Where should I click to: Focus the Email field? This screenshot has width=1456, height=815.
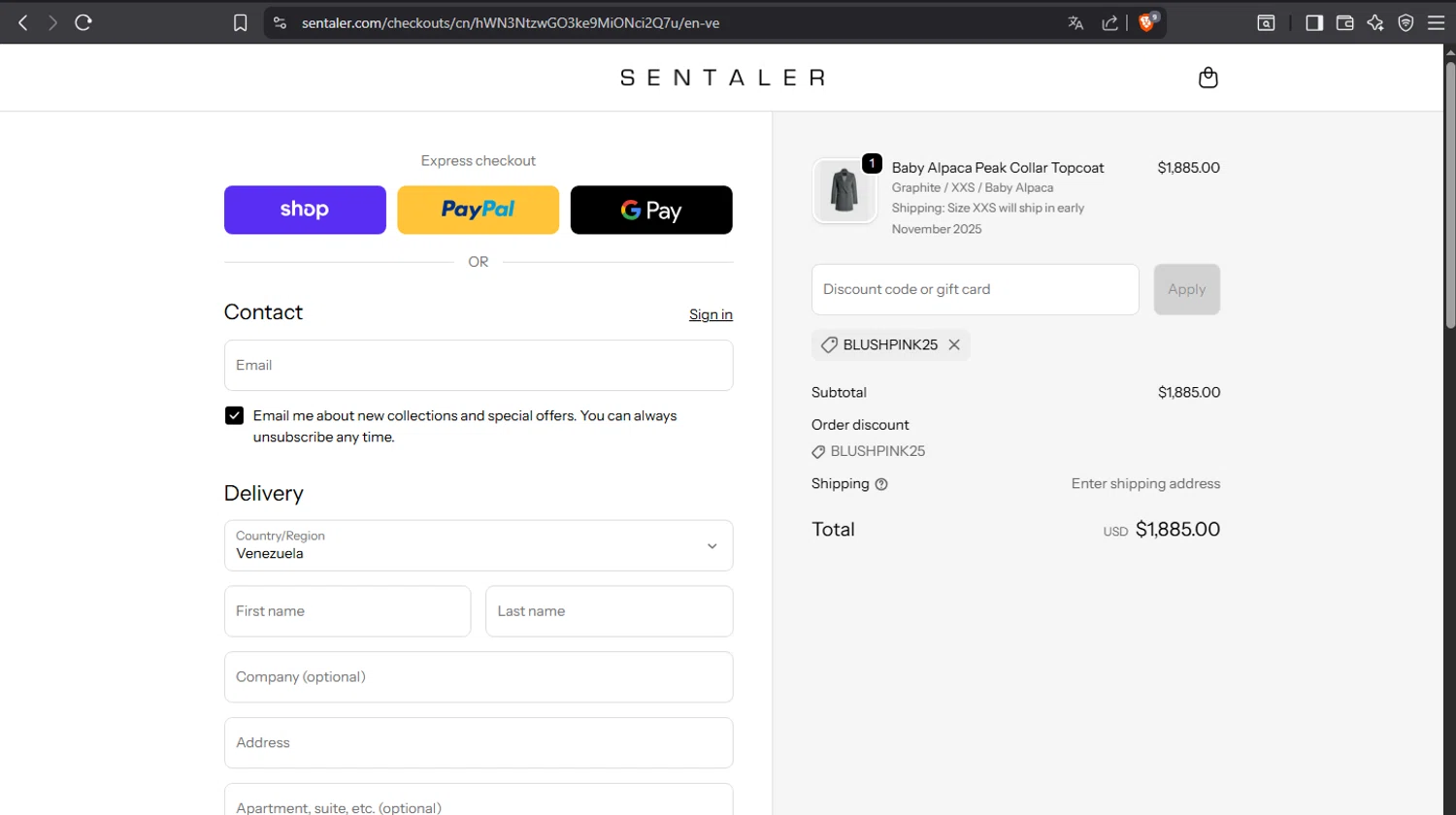click(x=479, y=365)
